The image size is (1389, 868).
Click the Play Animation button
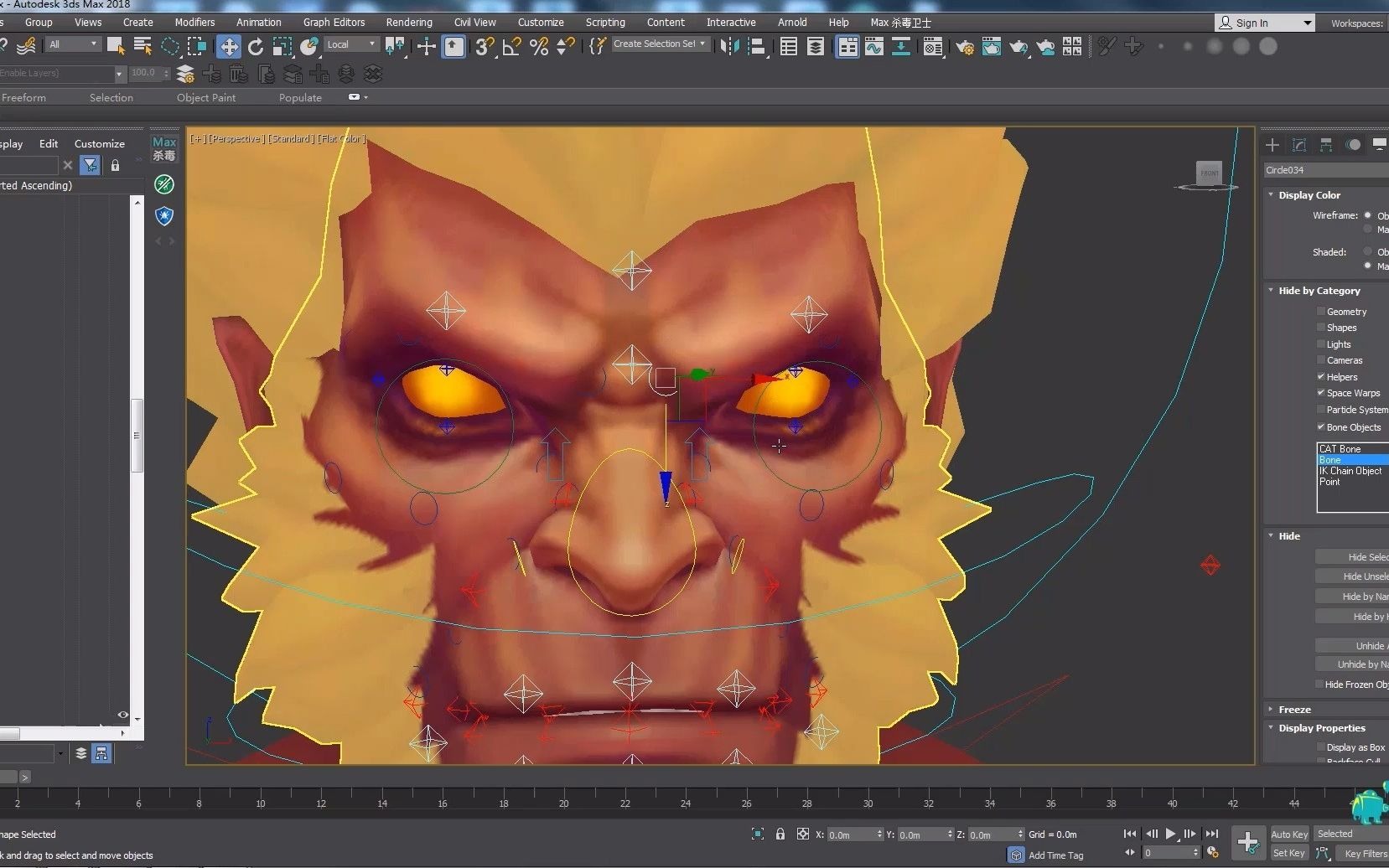tap(1171, 834)
